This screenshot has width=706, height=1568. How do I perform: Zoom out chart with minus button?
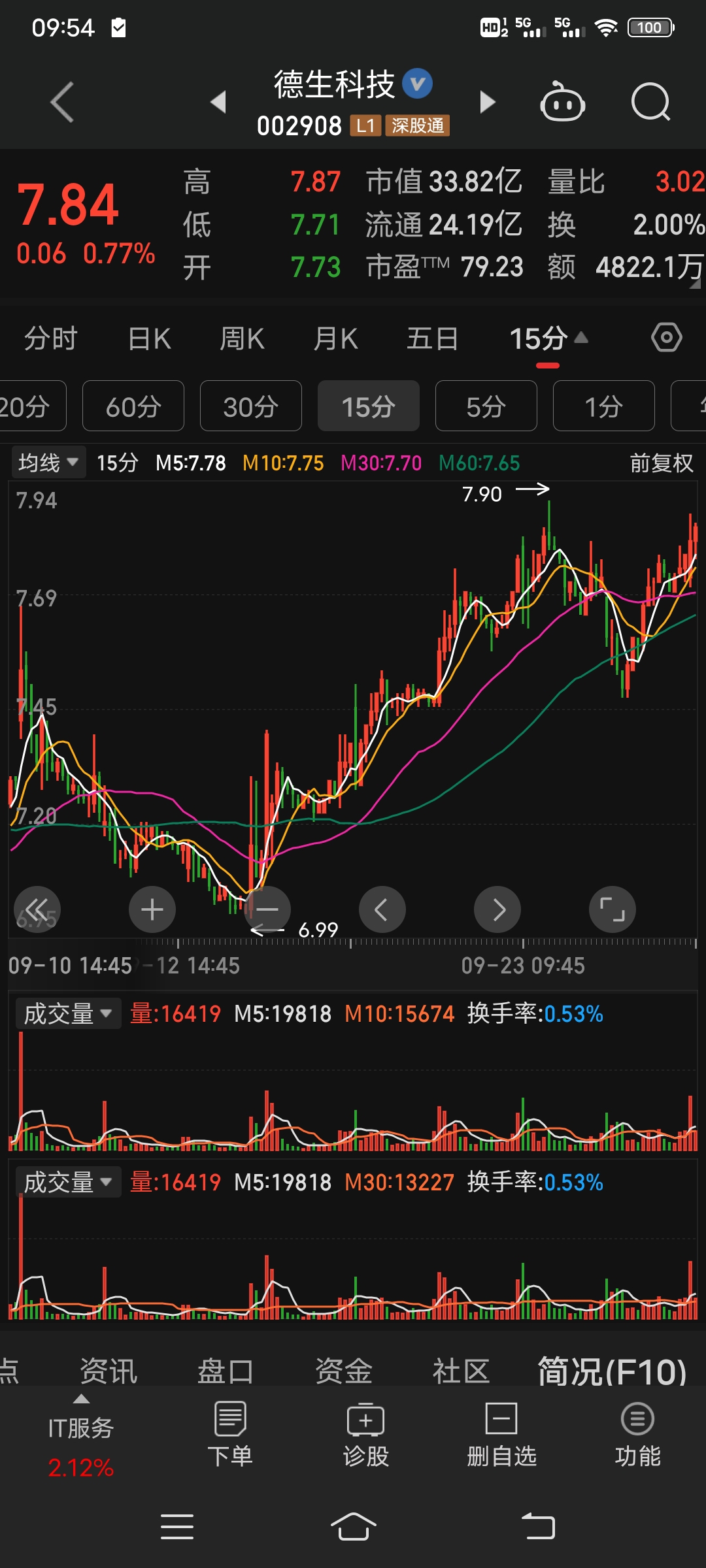(x=267, y=909)
